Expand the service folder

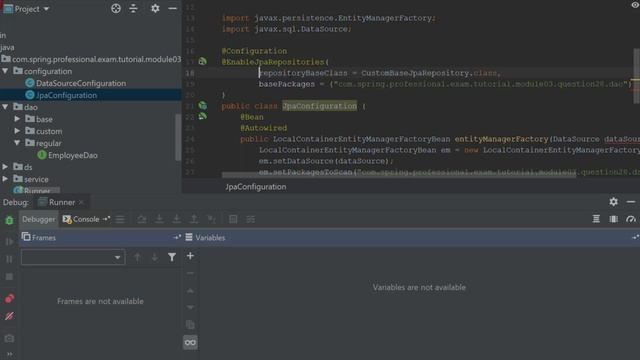[5, 179]
